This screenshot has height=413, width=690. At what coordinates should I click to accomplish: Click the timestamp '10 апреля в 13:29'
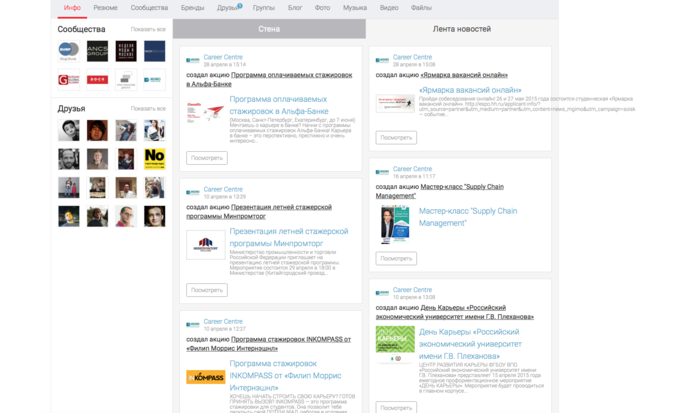coord(224,197)
